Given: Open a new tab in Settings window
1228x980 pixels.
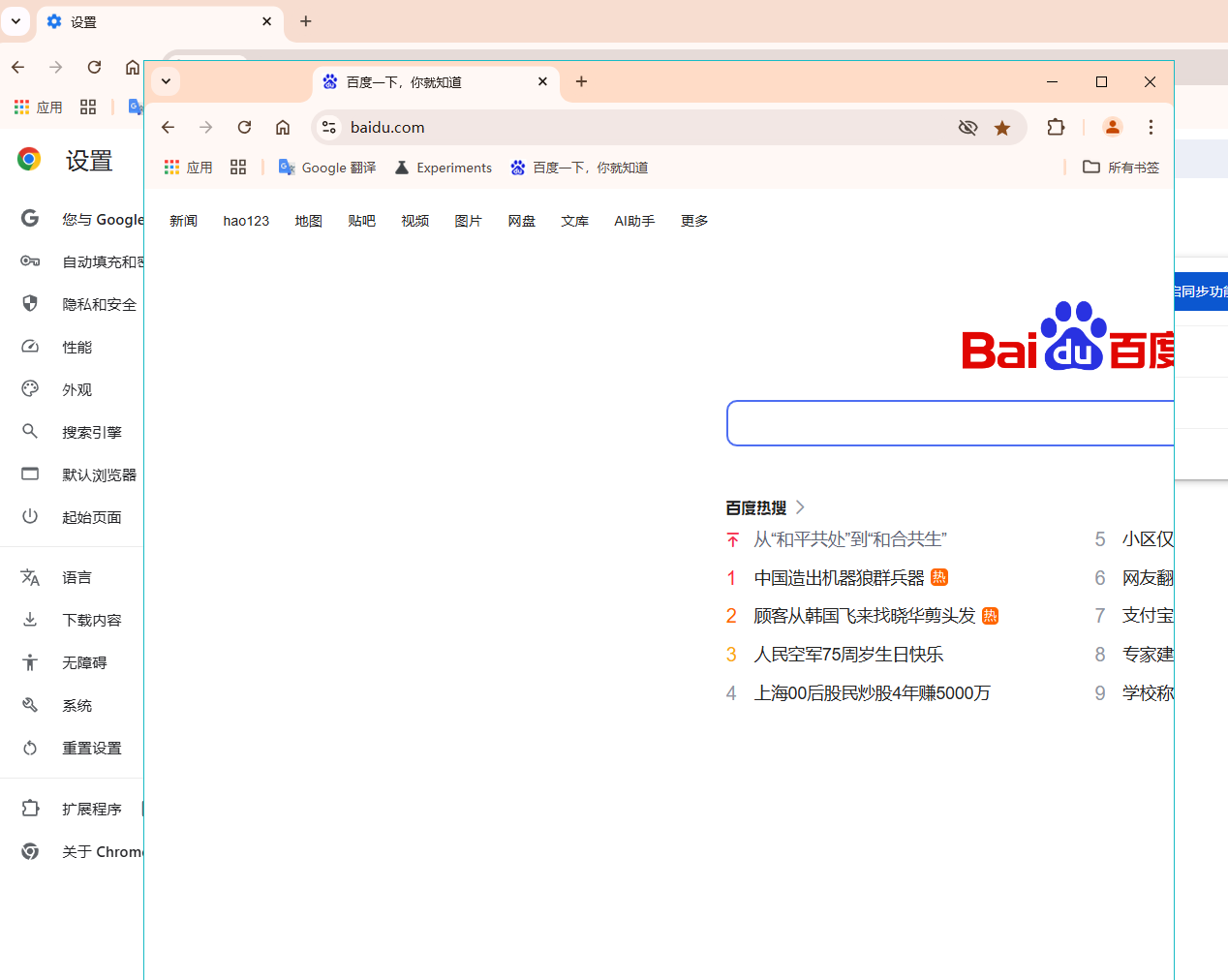Looking at the screenshot, I should 306,20.
